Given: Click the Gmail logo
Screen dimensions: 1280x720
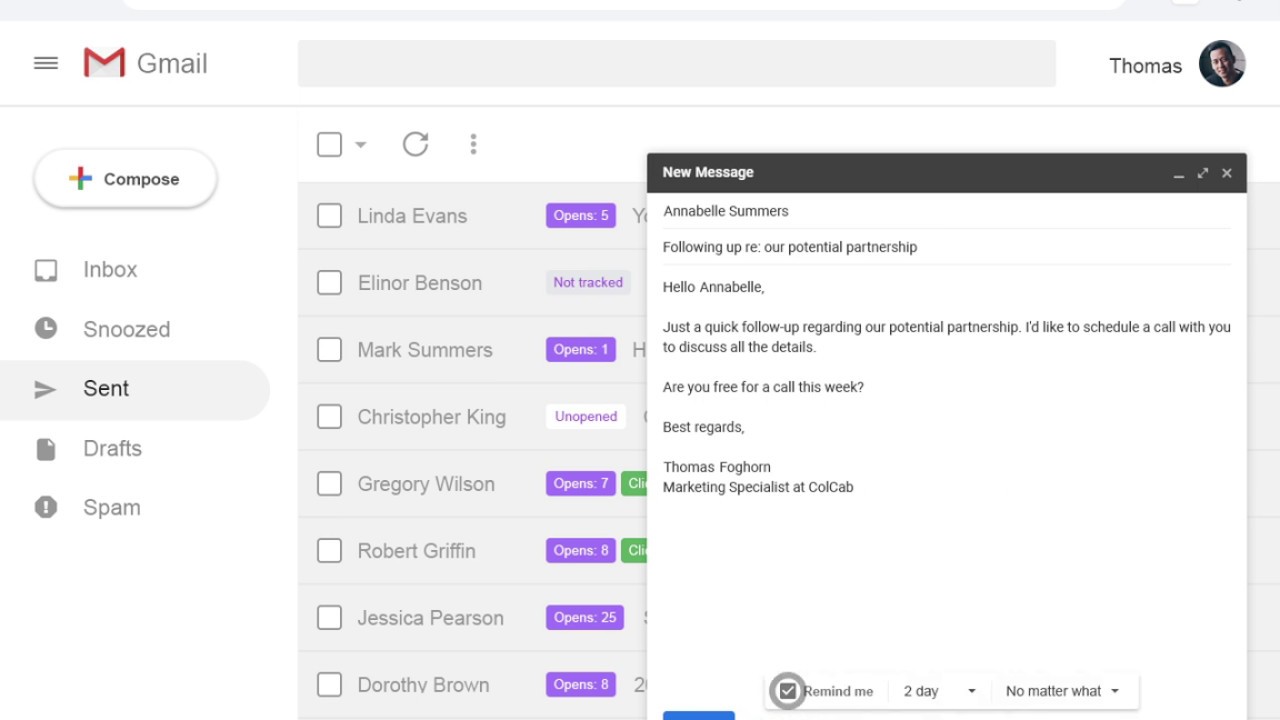Looking at the screenshot, I should pos(104,63).
